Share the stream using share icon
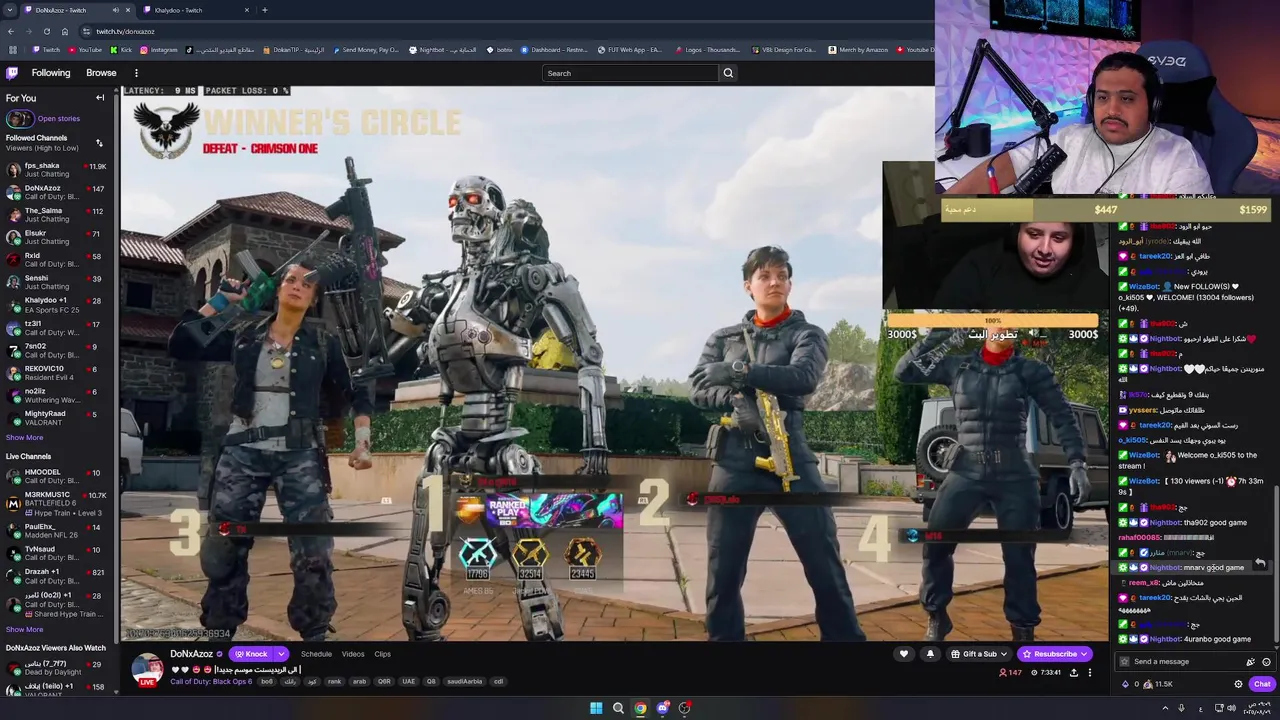 click(1074, 673)
